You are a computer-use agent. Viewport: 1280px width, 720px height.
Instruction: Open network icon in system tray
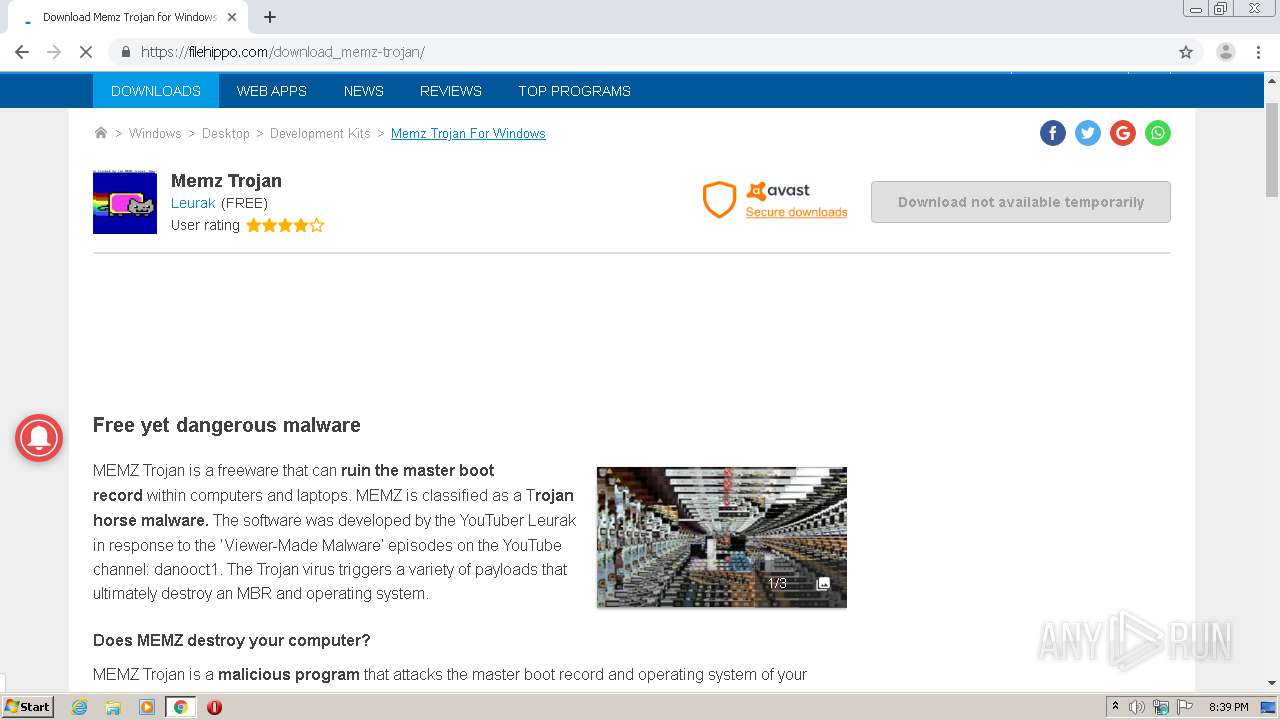(1161, 707)
